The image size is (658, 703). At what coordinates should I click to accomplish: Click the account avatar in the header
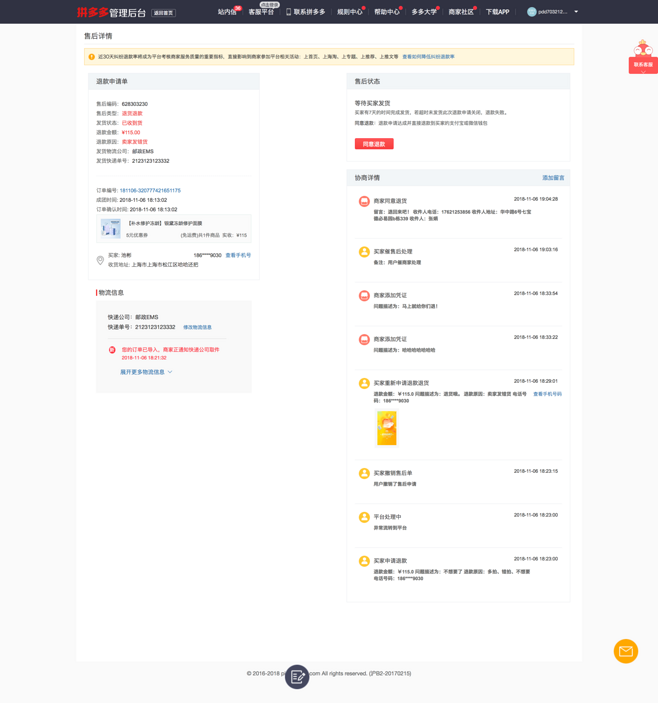tap(532, 12)
